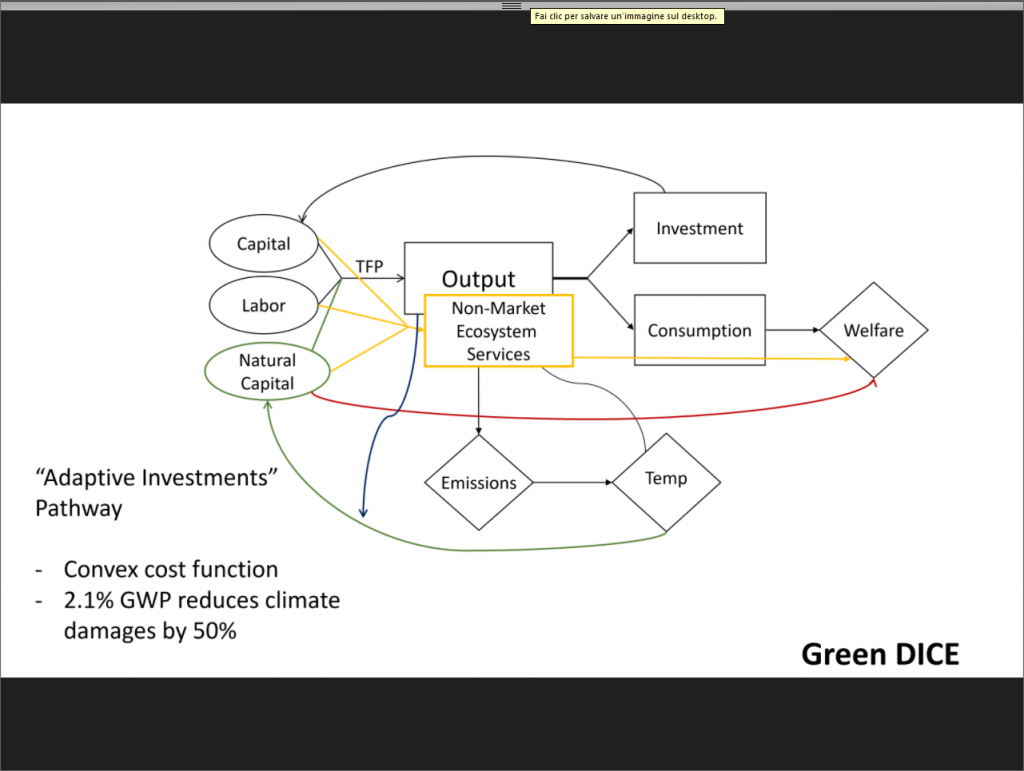Click the Non-Market Ecosystem Services box
Screen dimensions: 1024x771
click(x=498, y=331)
